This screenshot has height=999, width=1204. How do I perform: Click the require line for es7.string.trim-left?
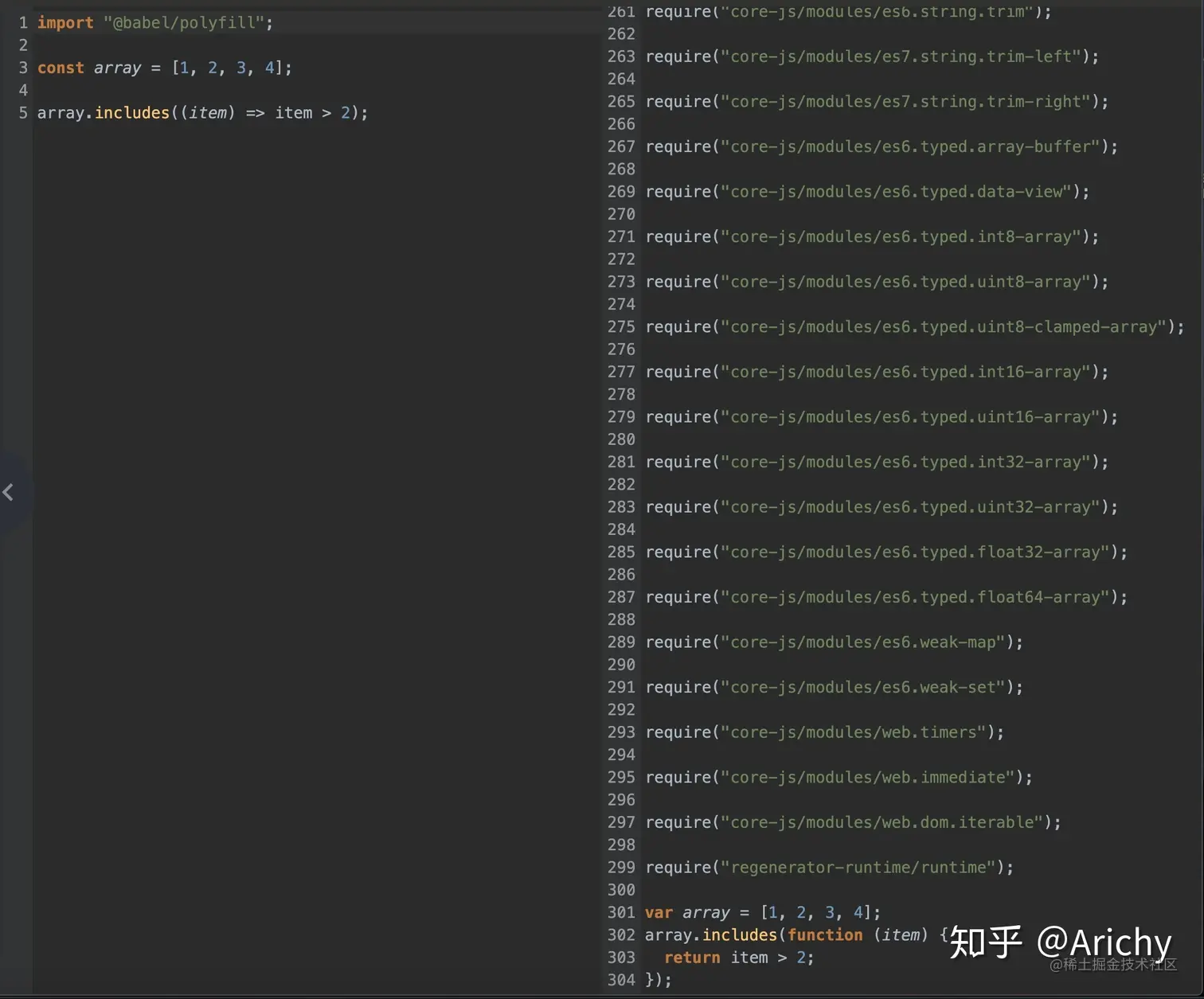coord(872,57)
